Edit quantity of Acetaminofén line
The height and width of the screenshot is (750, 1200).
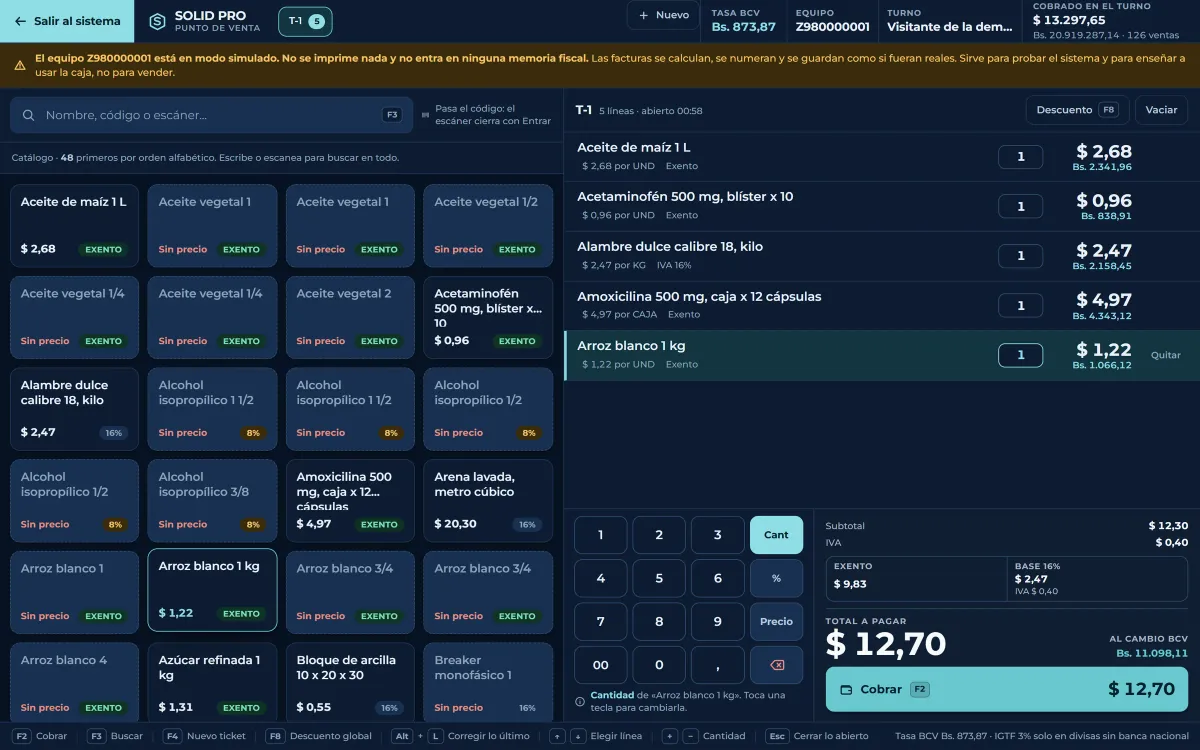[1021, 206]
